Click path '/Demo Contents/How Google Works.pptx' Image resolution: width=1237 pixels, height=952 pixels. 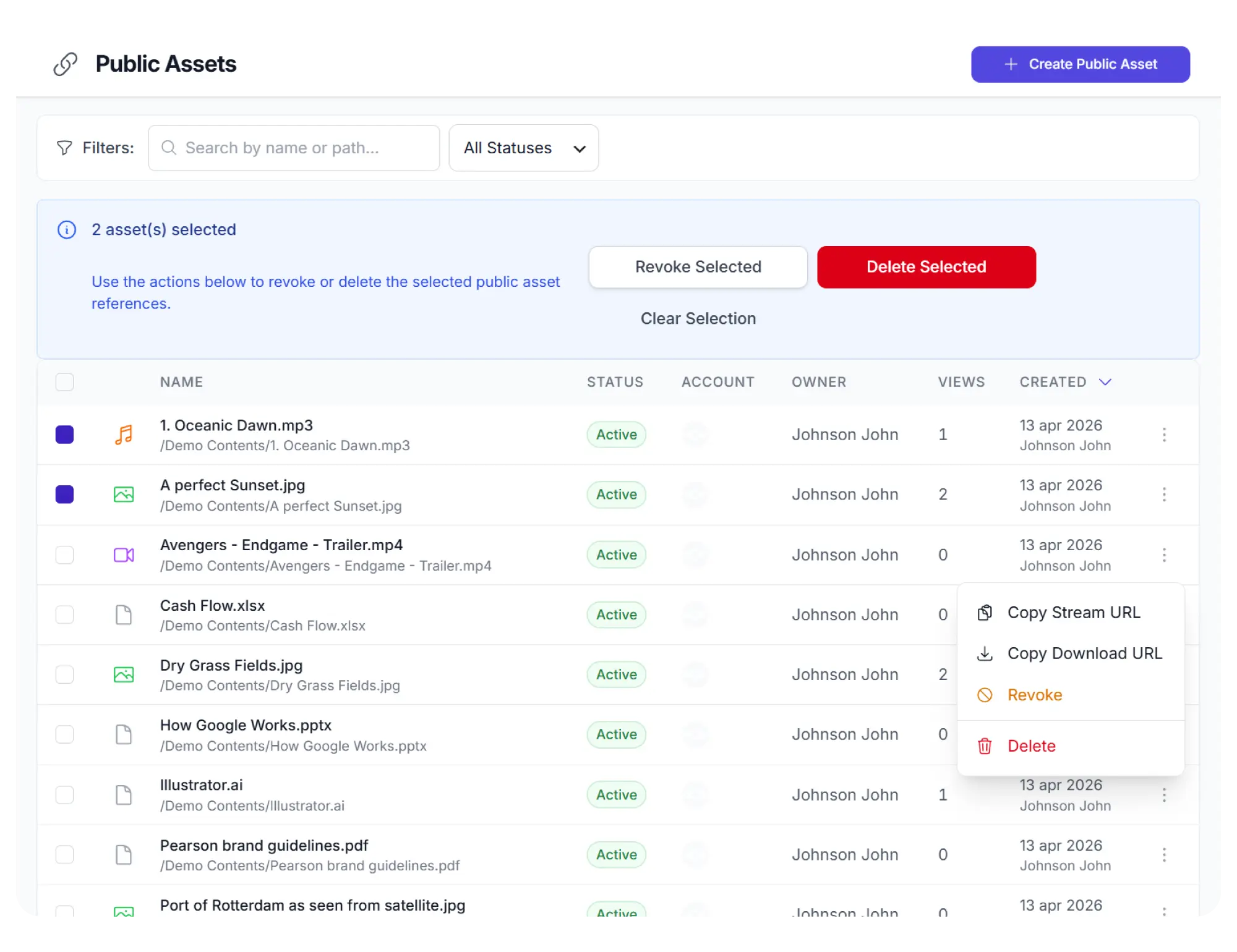(293, 746)
